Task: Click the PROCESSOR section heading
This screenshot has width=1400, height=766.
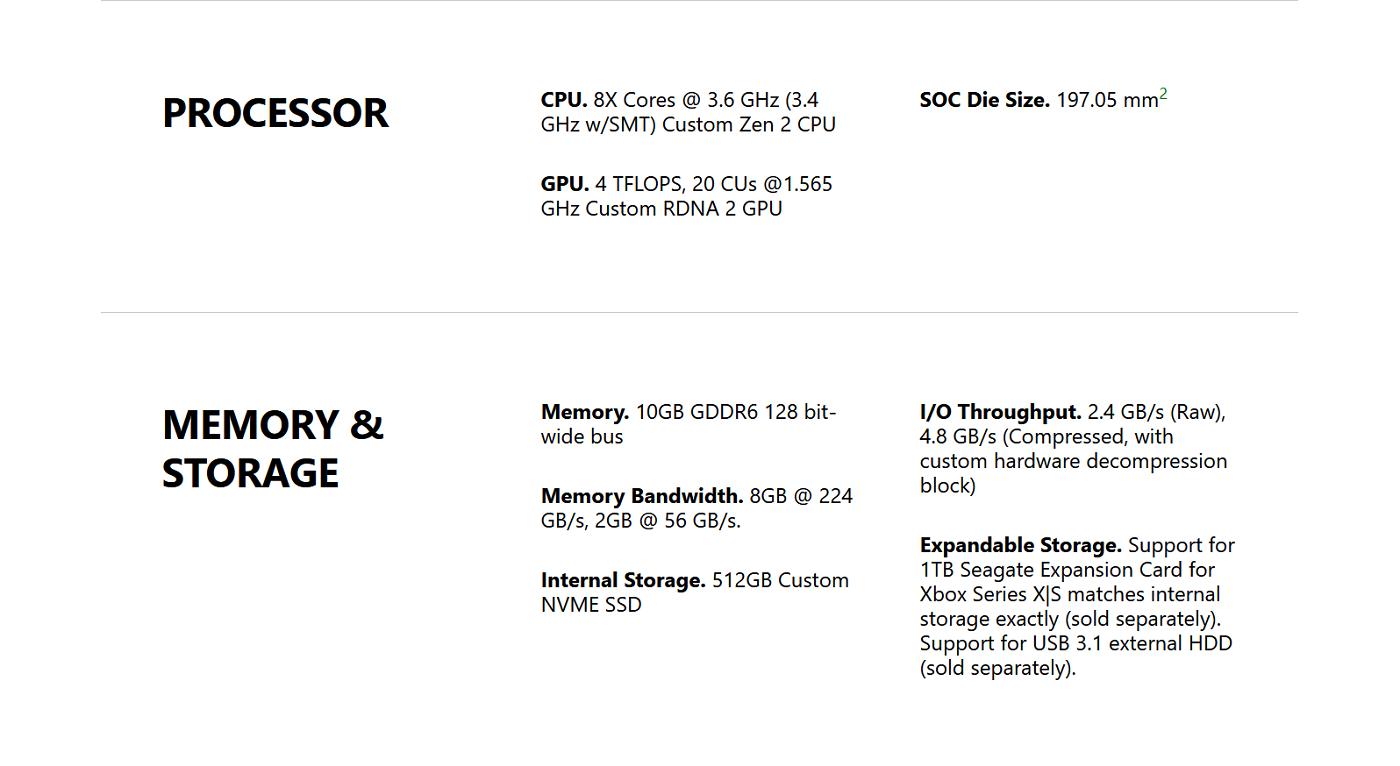Action: tap(275, 113)
